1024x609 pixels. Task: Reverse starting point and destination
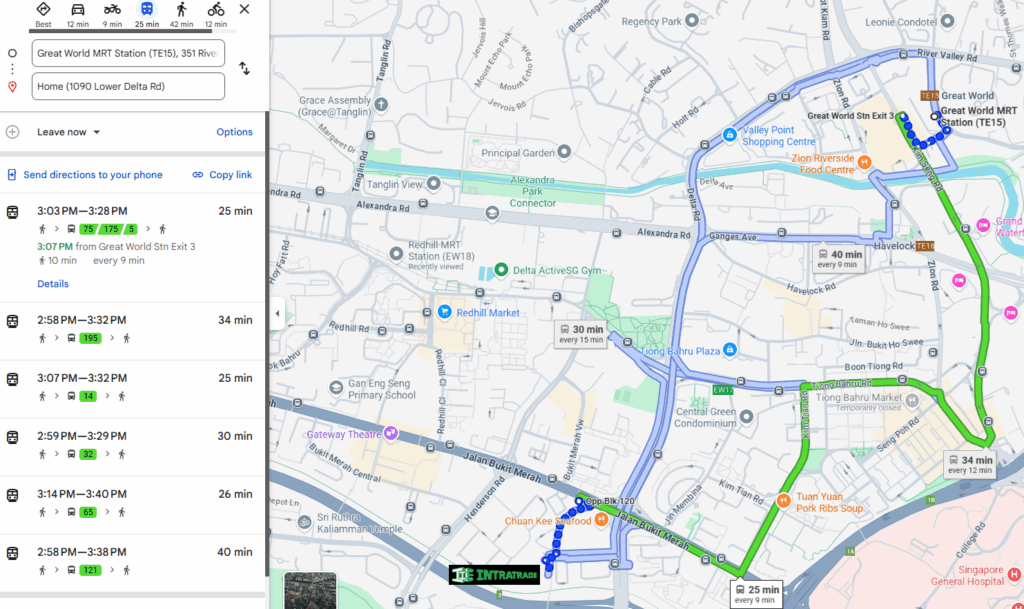click(x=244, y=68)
